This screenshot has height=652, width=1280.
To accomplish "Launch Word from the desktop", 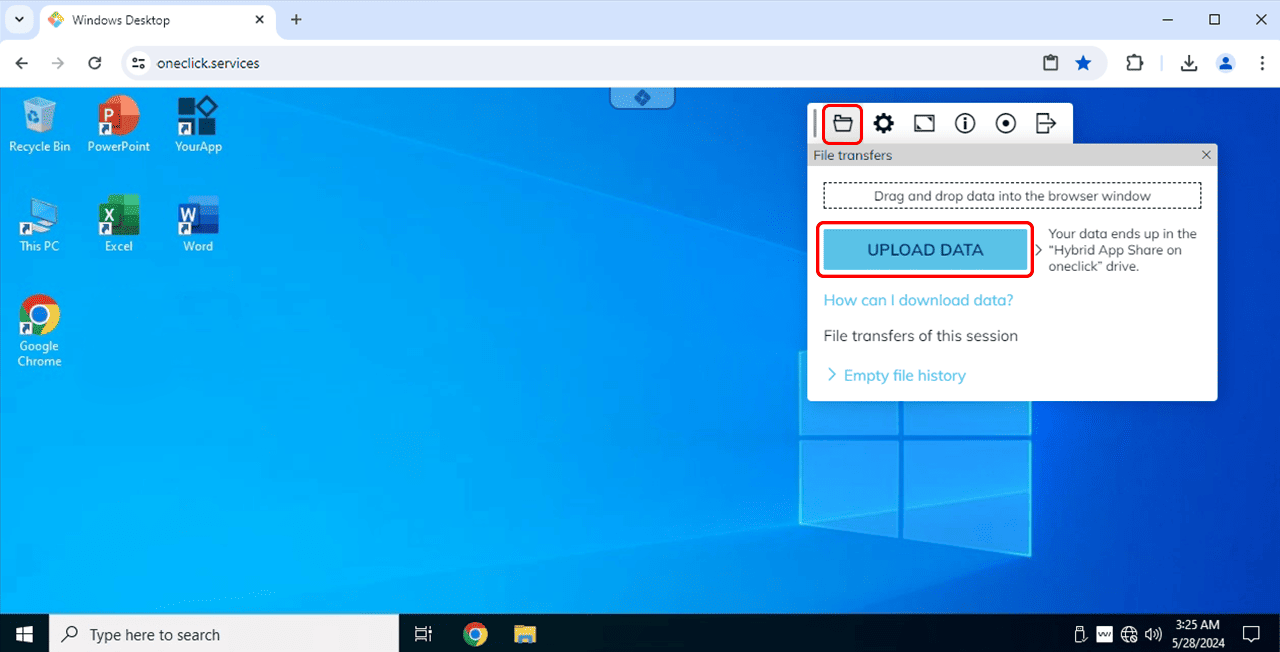I will point(198,224).
